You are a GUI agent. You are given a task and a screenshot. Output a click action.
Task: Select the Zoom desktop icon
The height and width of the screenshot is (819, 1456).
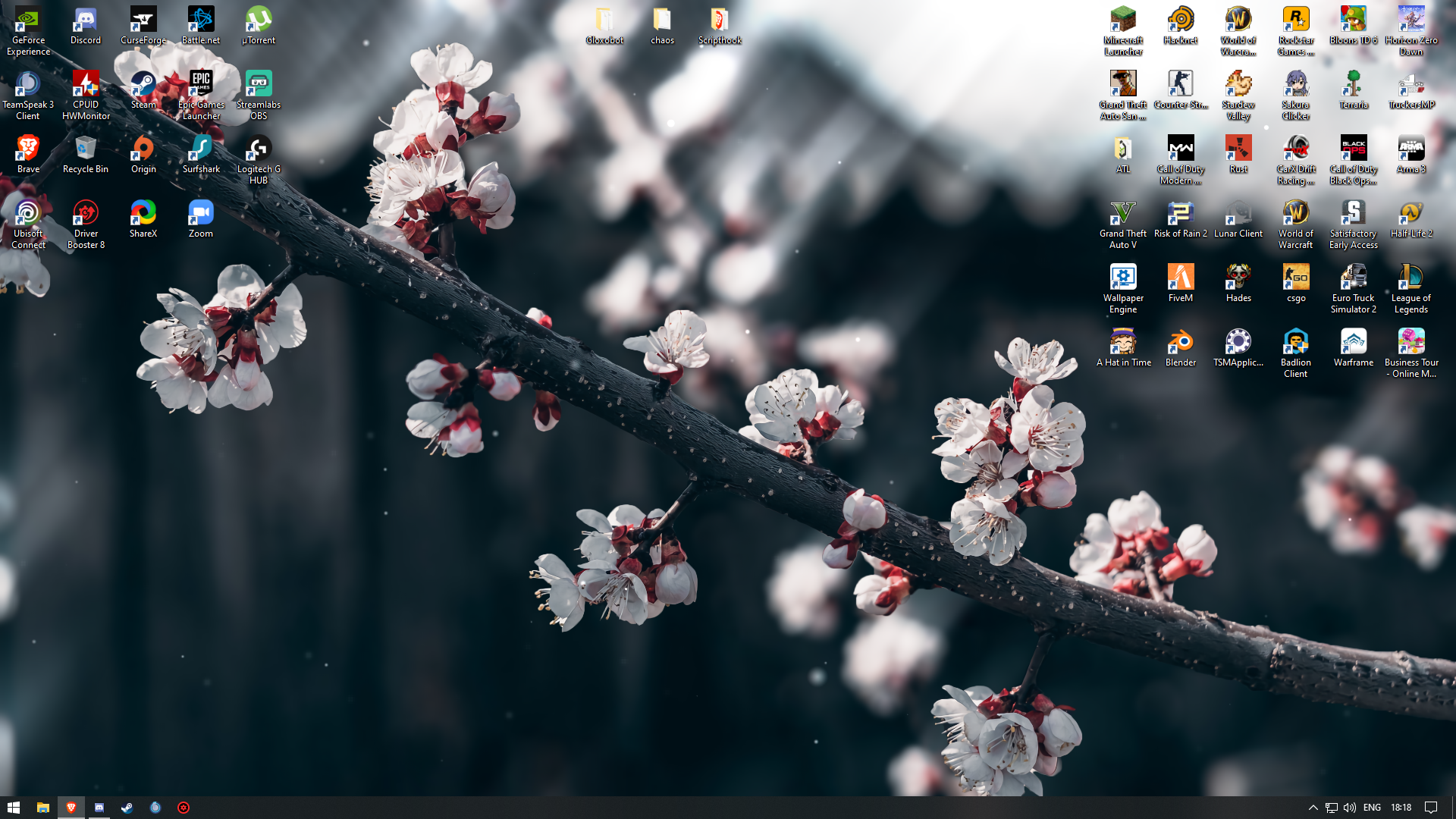[x=201, y=218]
